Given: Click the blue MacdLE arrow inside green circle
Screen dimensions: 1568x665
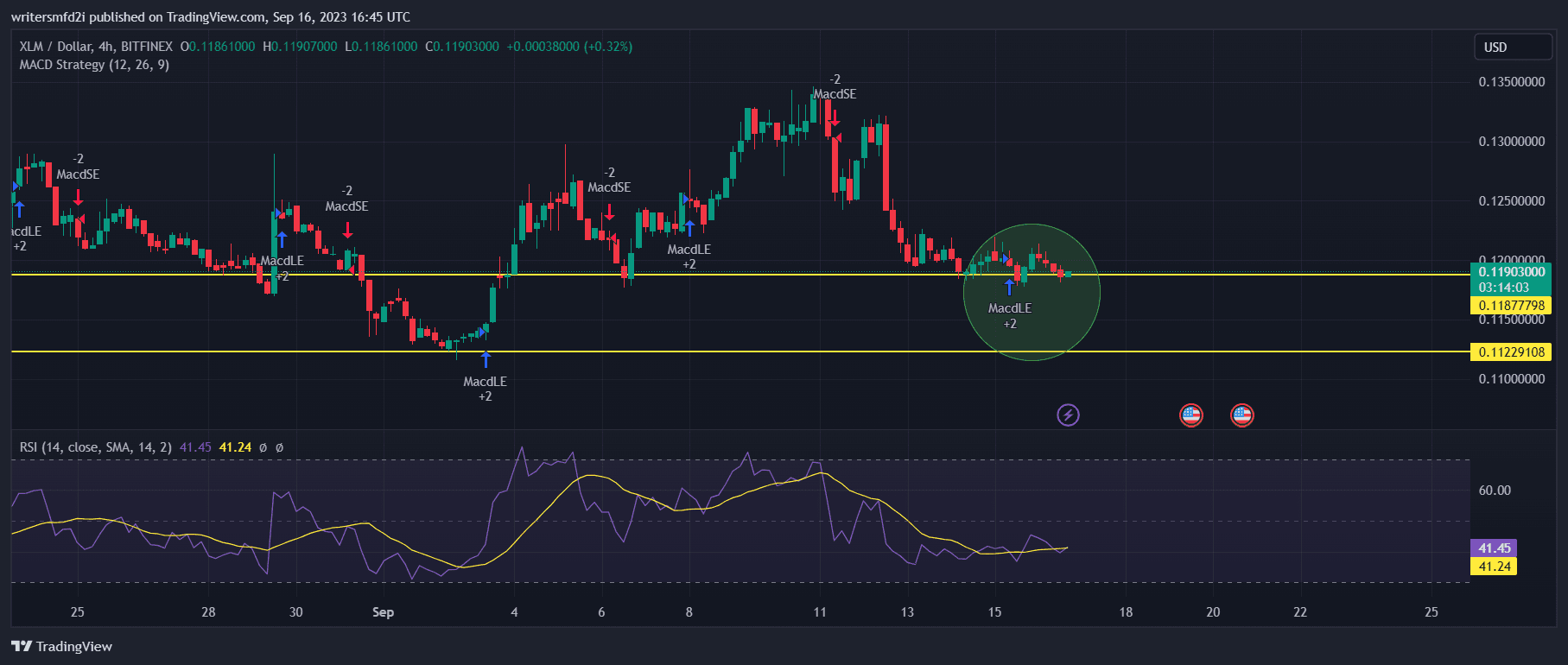Looking at the screenshot, I should click(1009, 287).
